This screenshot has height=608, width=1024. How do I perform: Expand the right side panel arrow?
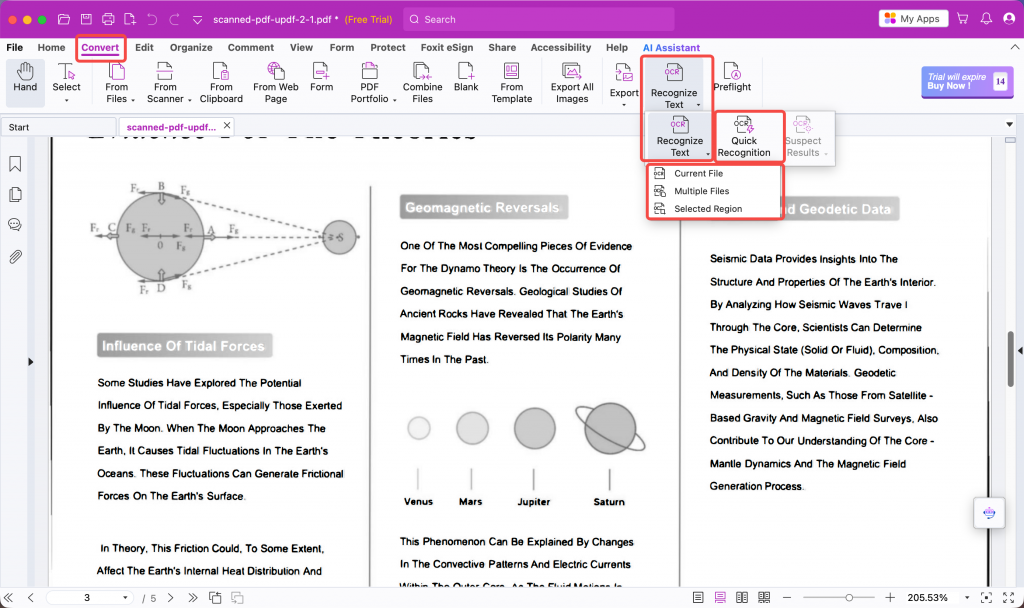(x=1020, y=351)
